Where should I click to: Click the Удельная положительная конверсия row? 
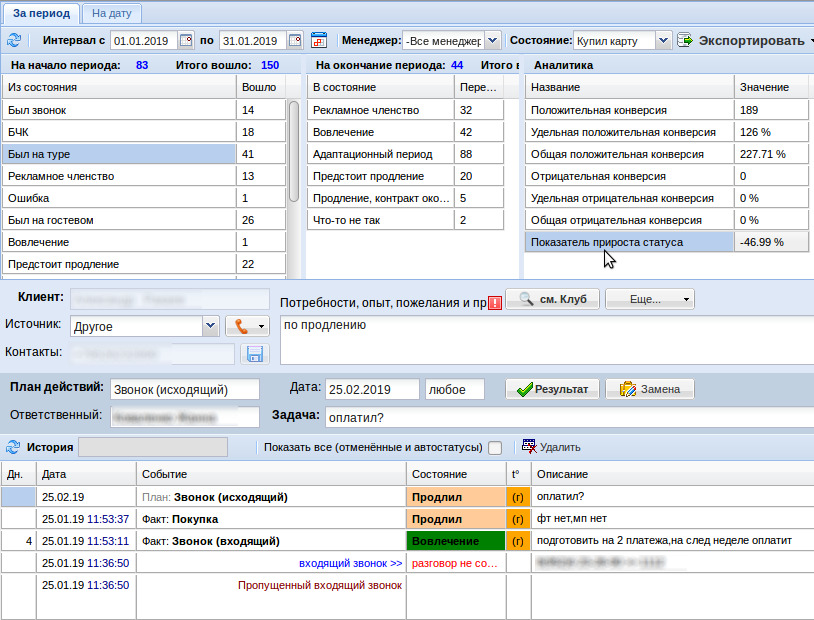[x=667, y=132]
